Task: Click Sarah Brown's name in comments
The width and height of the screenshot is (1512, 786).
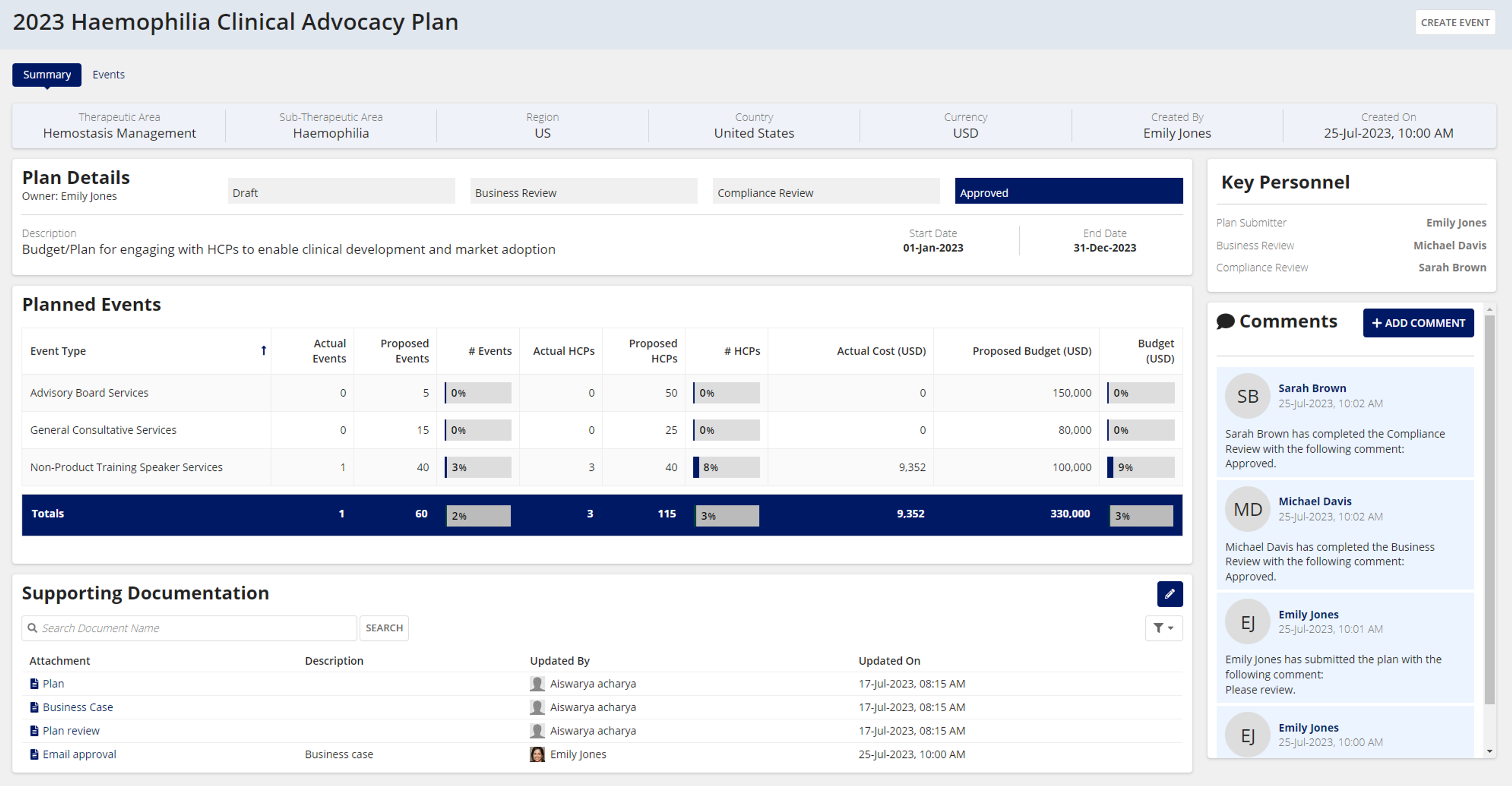Action: [1312, 388]
